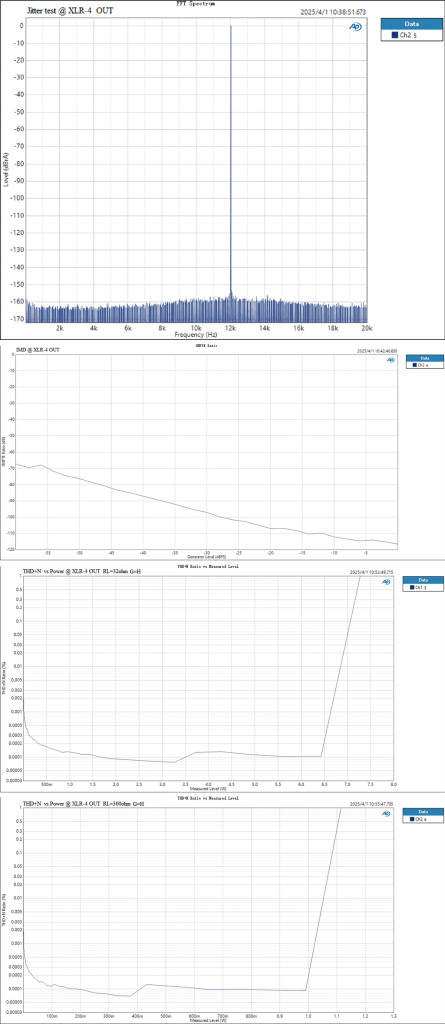Click the Data legend header of FFT graph
Image resolution: width=445 pixels, height=1024 pixels.
(410, 23)
